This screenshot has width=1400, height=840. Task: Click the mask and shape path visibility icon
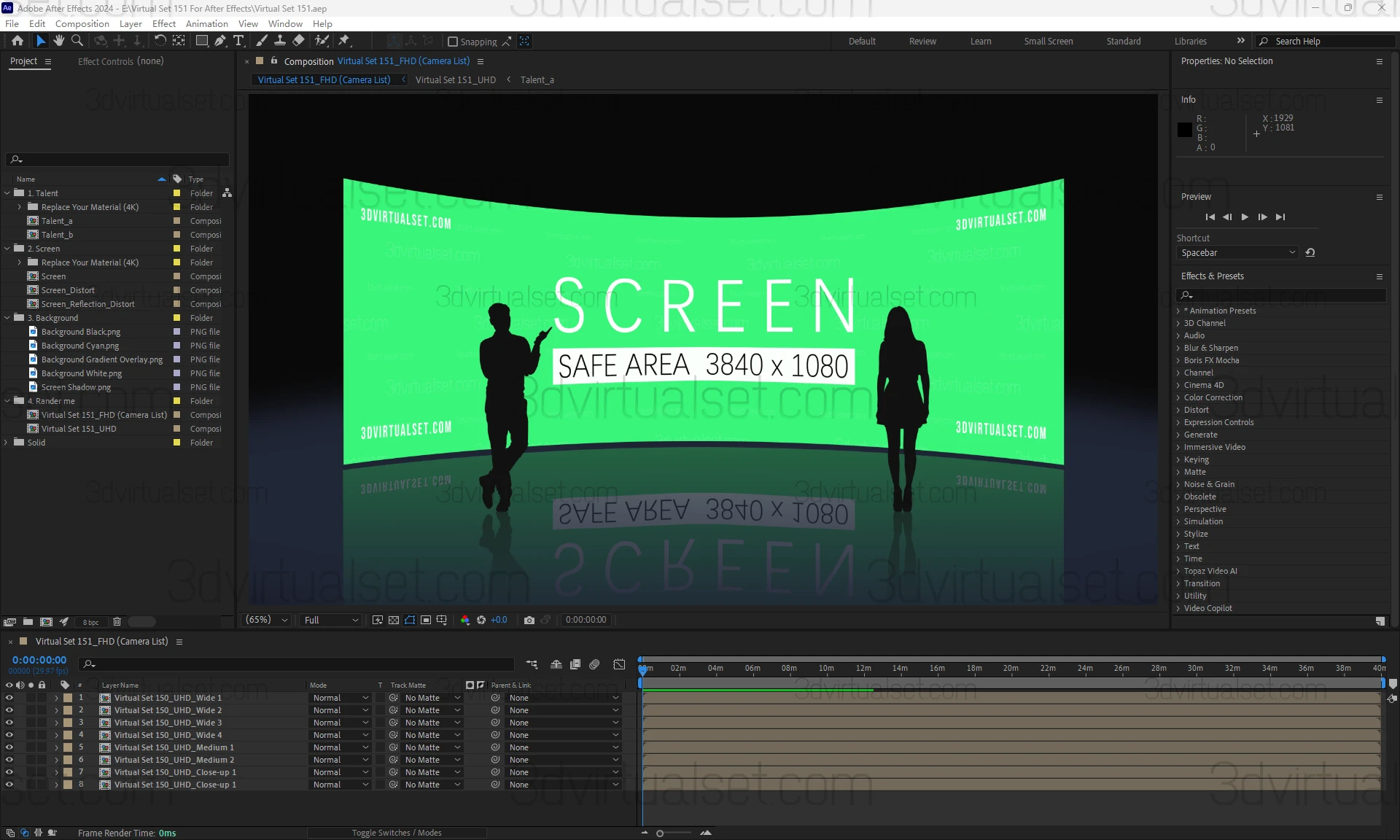point(410,620)
